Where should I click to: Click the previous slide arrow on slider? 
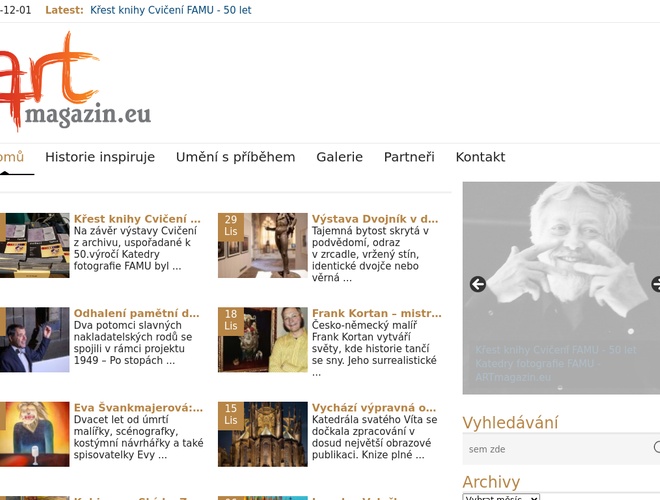[478, 284]
